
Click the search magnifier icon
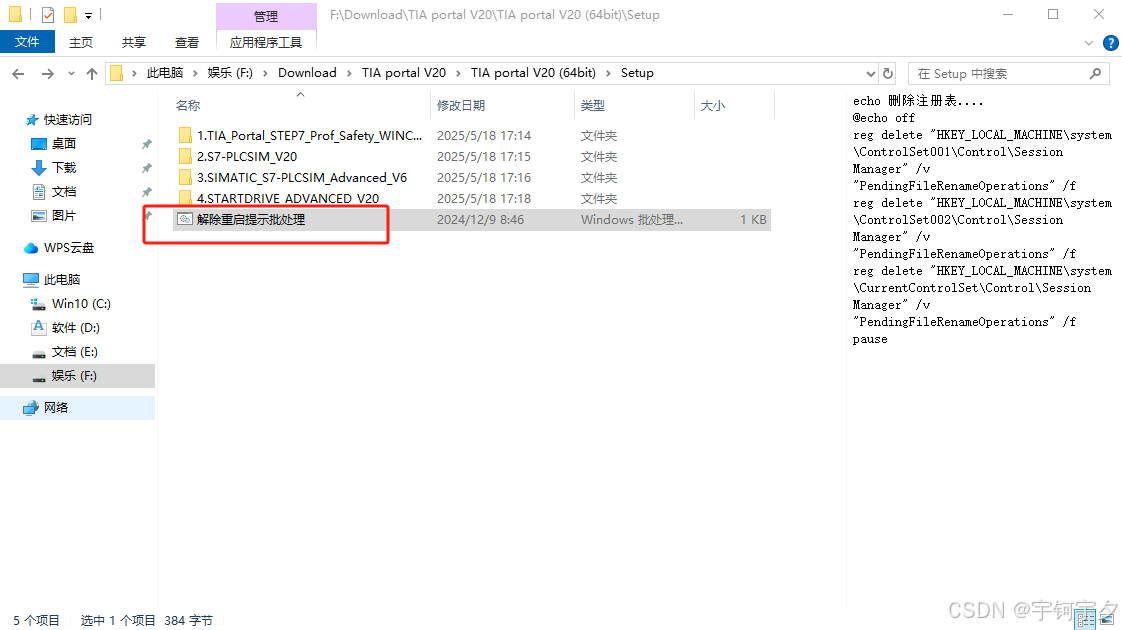1096,73
